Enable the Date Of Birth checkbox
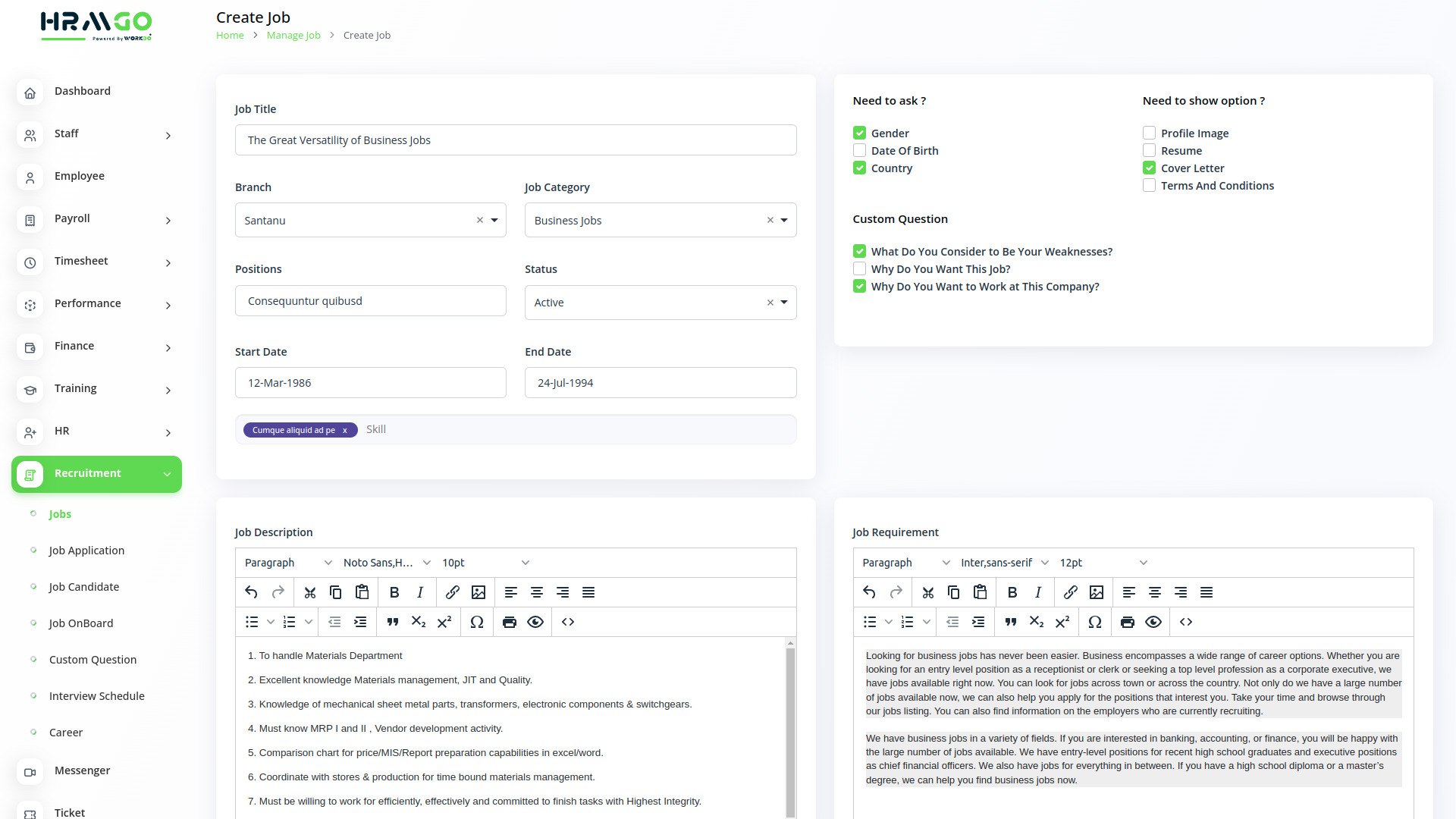The image size is (1456, 819). [x=859, y=150]
